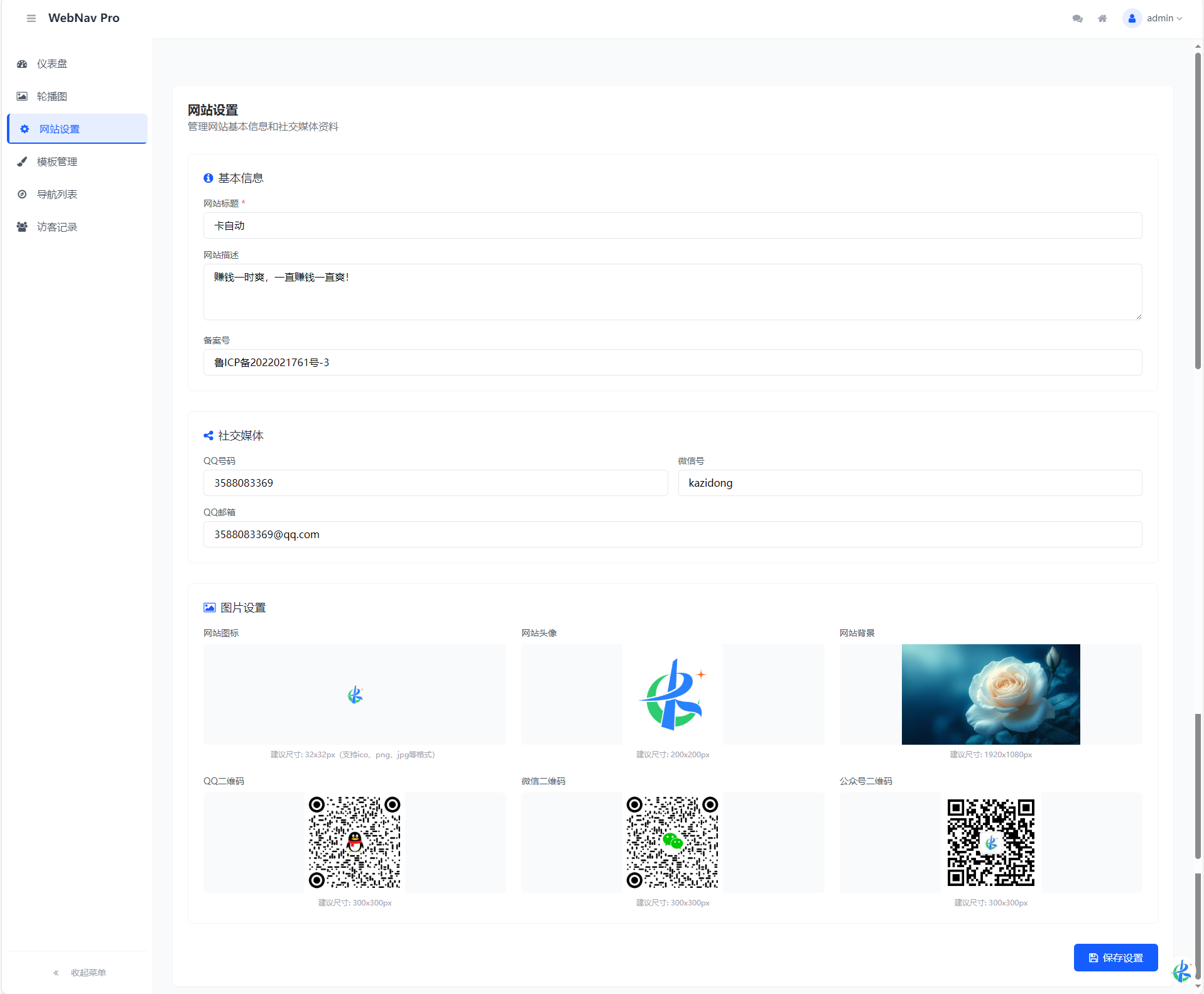Collapse the sidebar with the chevron

click(55, 972)
